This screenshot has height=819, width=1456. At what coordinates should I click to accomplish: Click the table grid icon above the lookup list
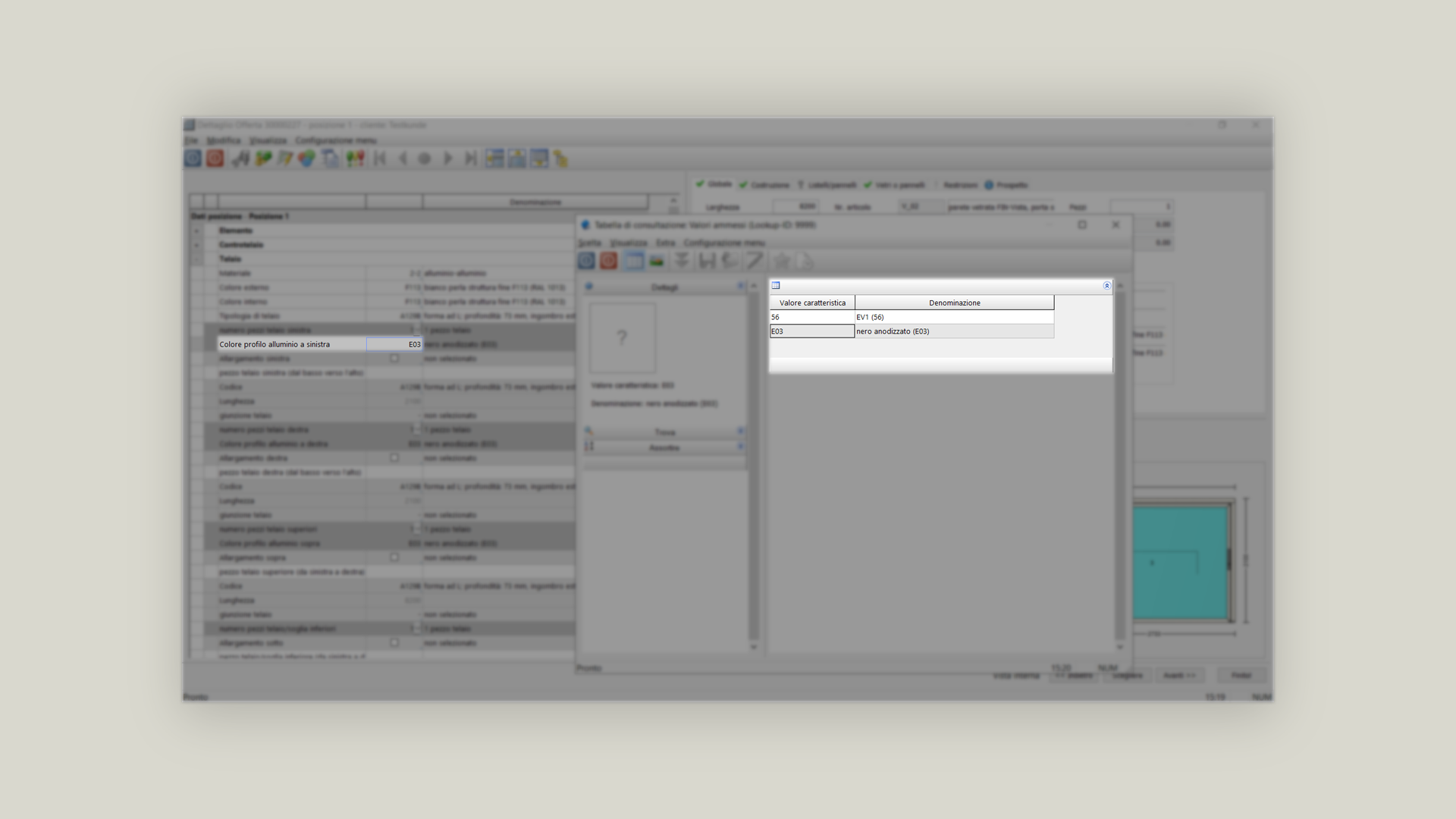(776, 286)
